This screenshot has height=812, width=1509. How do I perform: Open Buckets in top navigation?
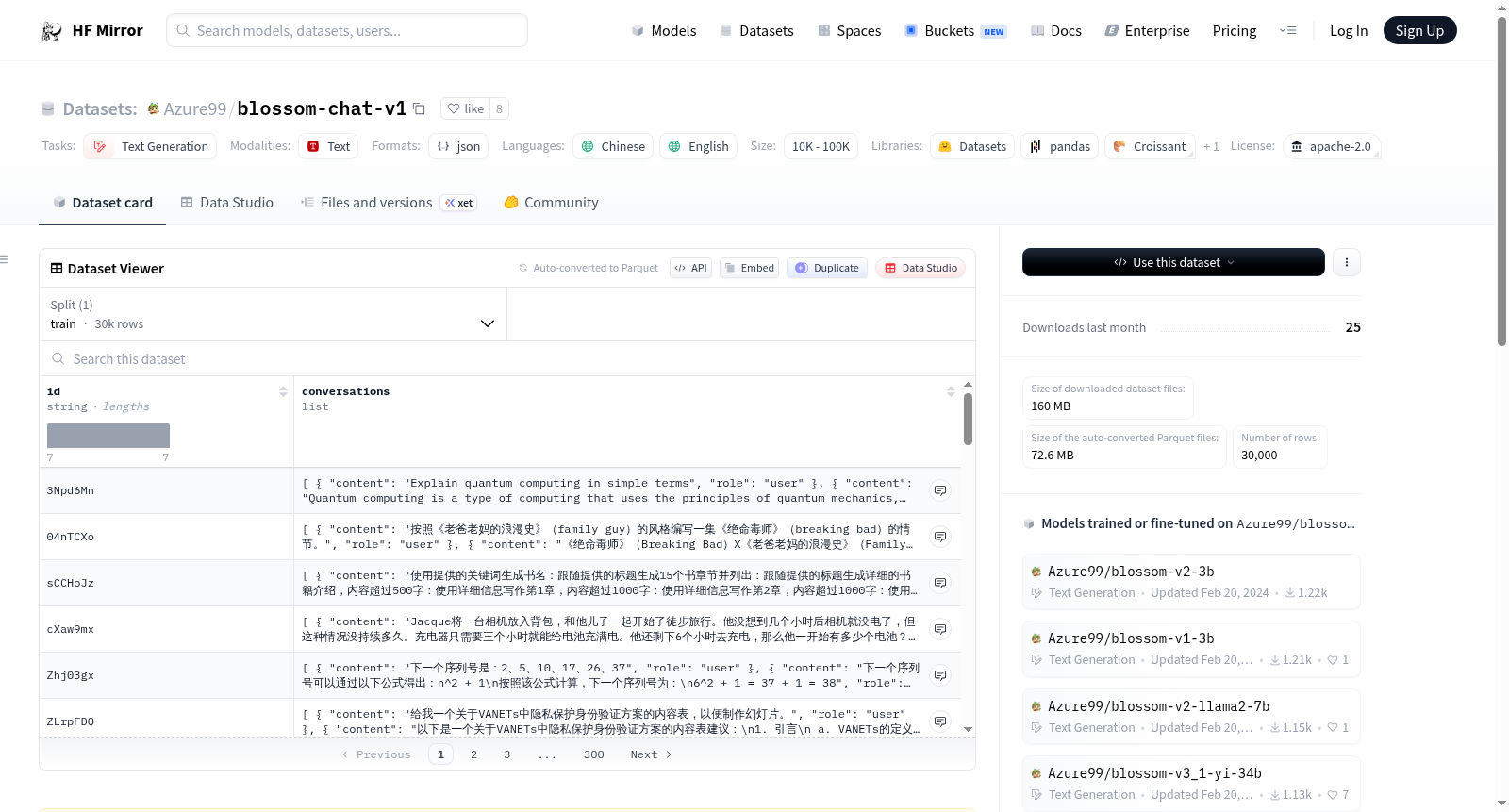coord(955,30)
